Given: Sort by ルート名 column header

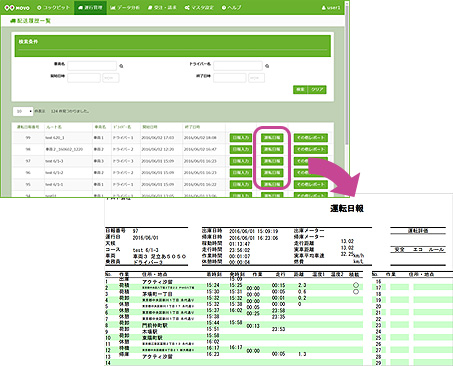Looking at the screenshot, I should 54,127.
